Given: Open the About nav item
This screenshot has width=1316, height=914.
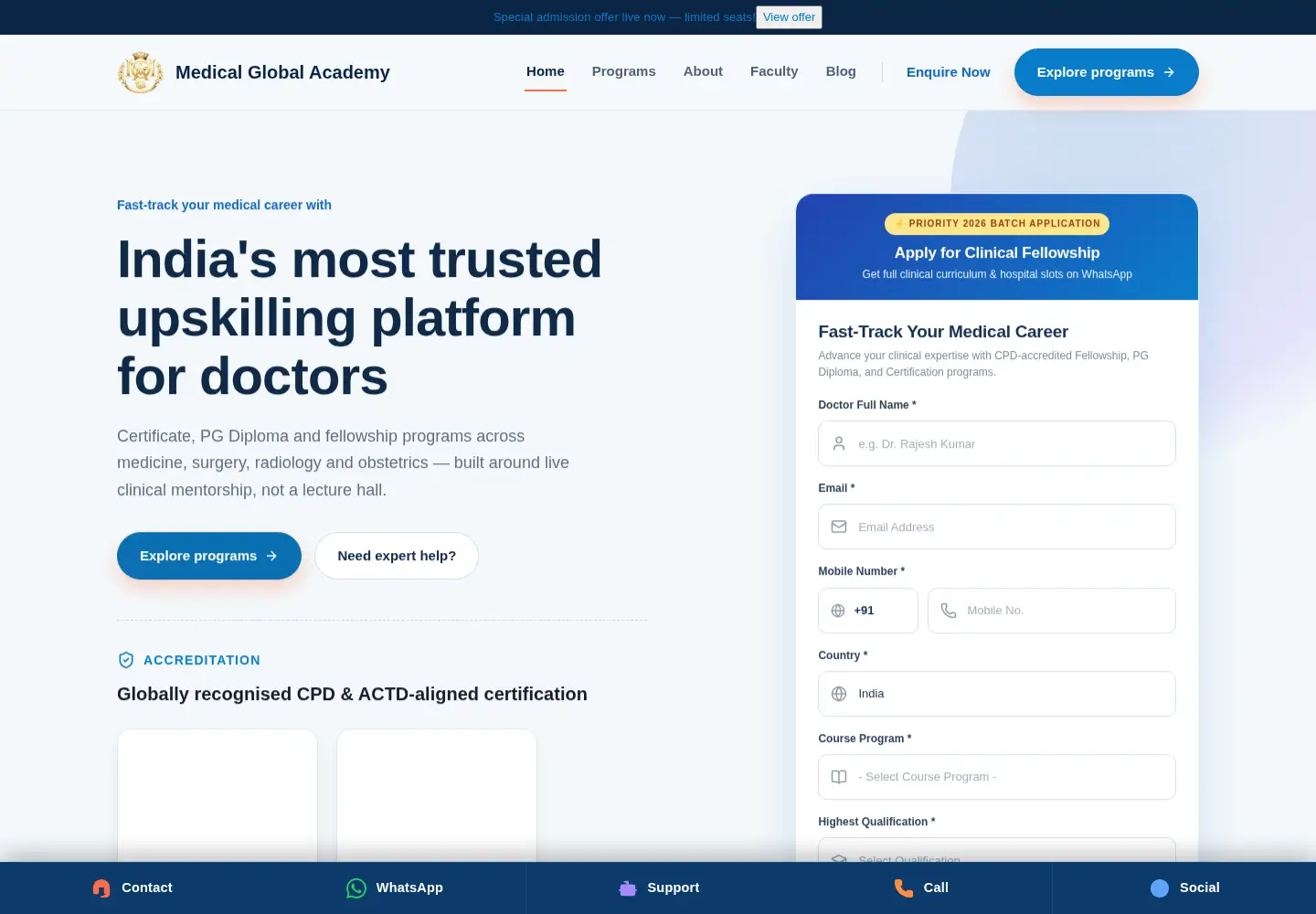Looking at the screenshot, I should click(703, 71).
